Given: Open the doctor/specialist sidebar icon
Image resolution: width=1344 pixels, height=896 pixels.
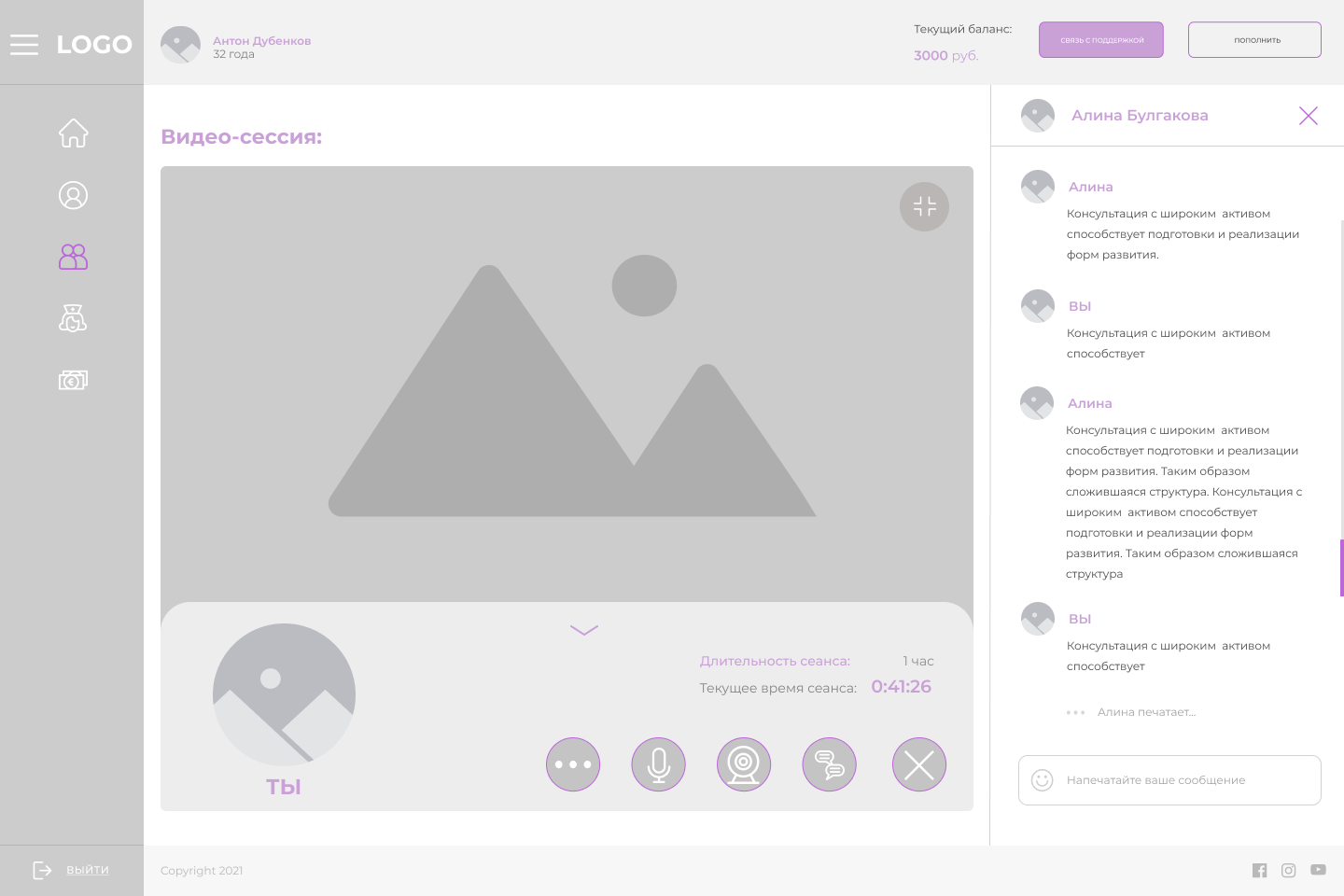Looking at the screenshot, I should [x=73, y=318].
